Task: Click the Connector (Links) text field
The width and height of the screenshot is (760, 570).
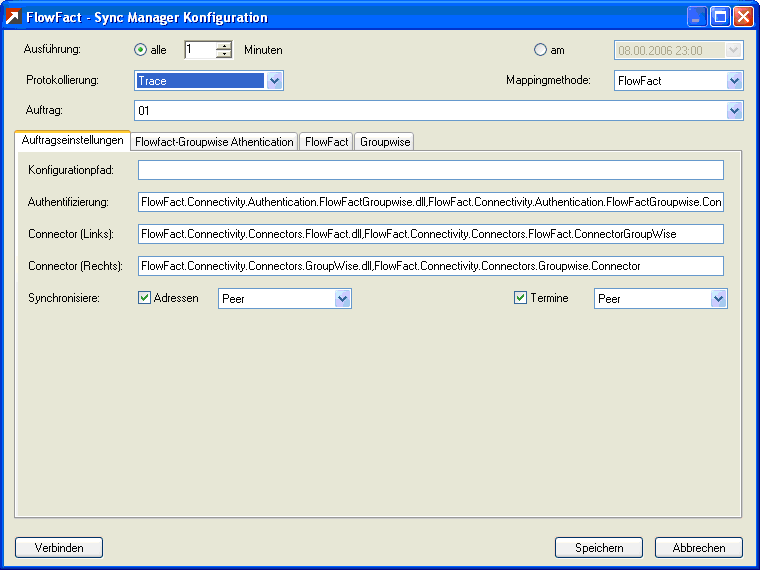Action: [430, 234]
